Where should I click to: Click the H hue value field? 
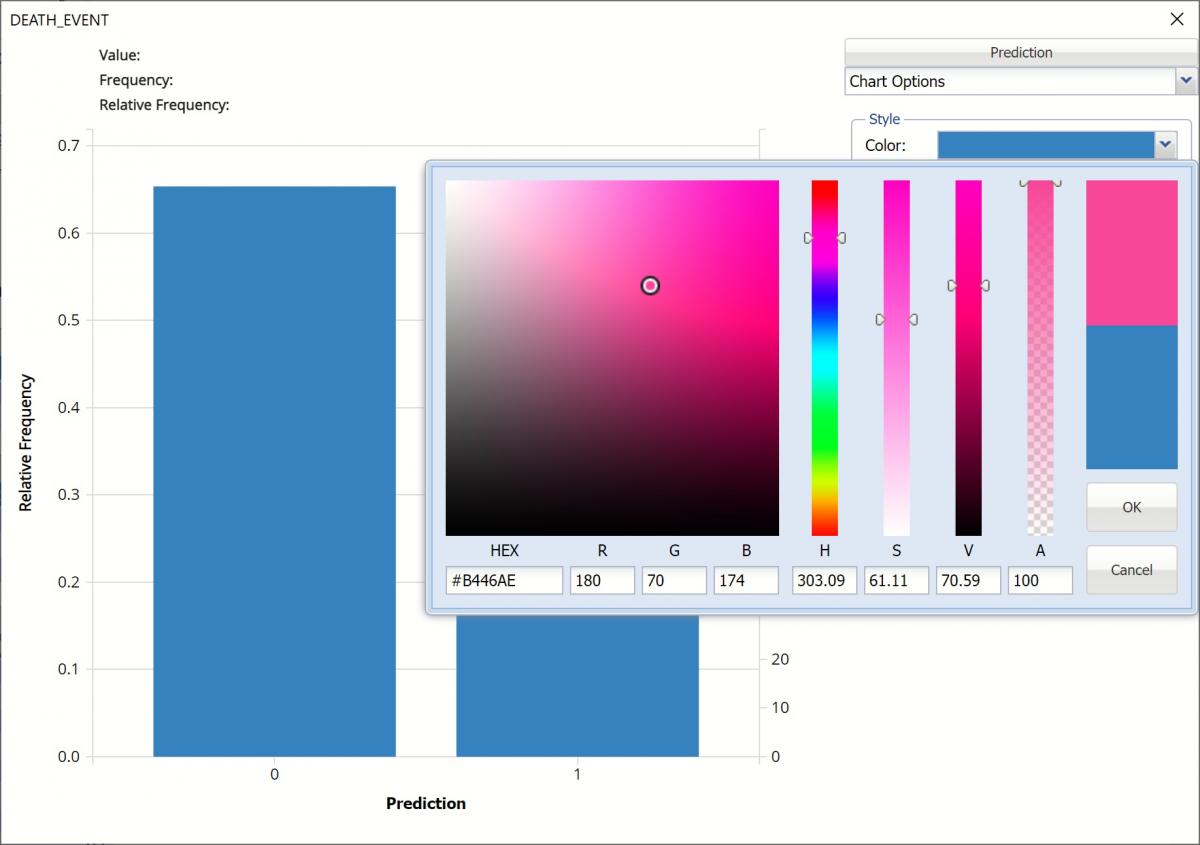[824, 580]
